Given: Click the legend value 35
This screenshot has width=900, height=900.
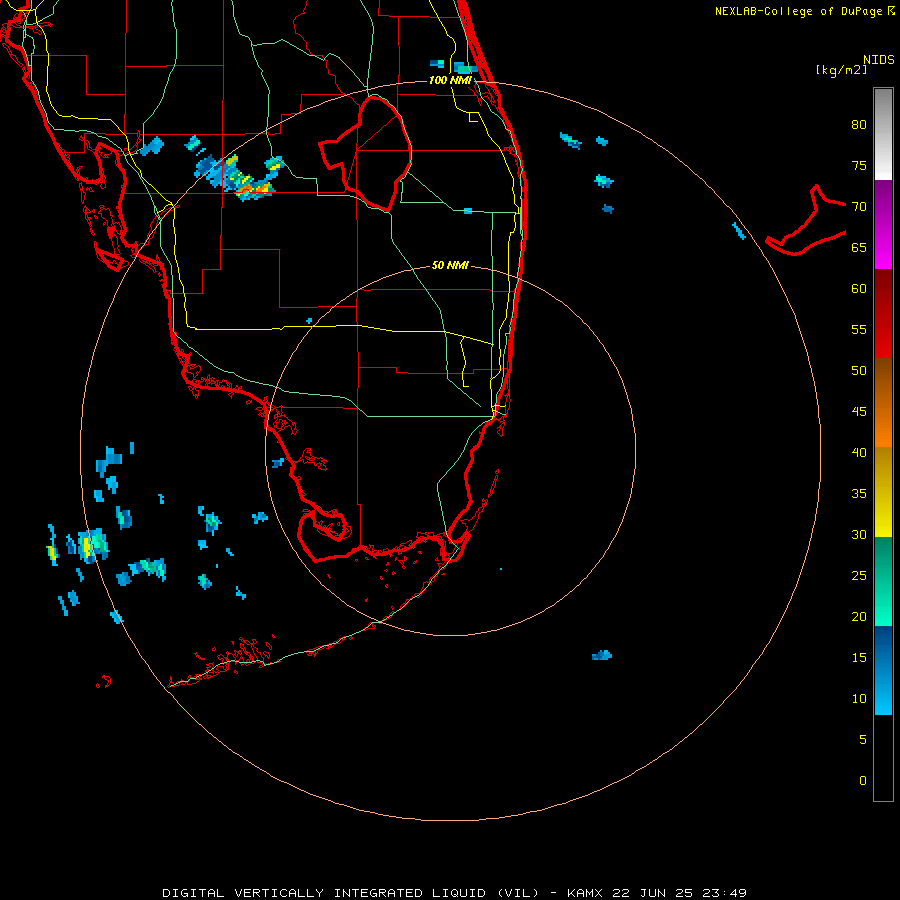Looking at the screenshot, I should coord(859,494).
